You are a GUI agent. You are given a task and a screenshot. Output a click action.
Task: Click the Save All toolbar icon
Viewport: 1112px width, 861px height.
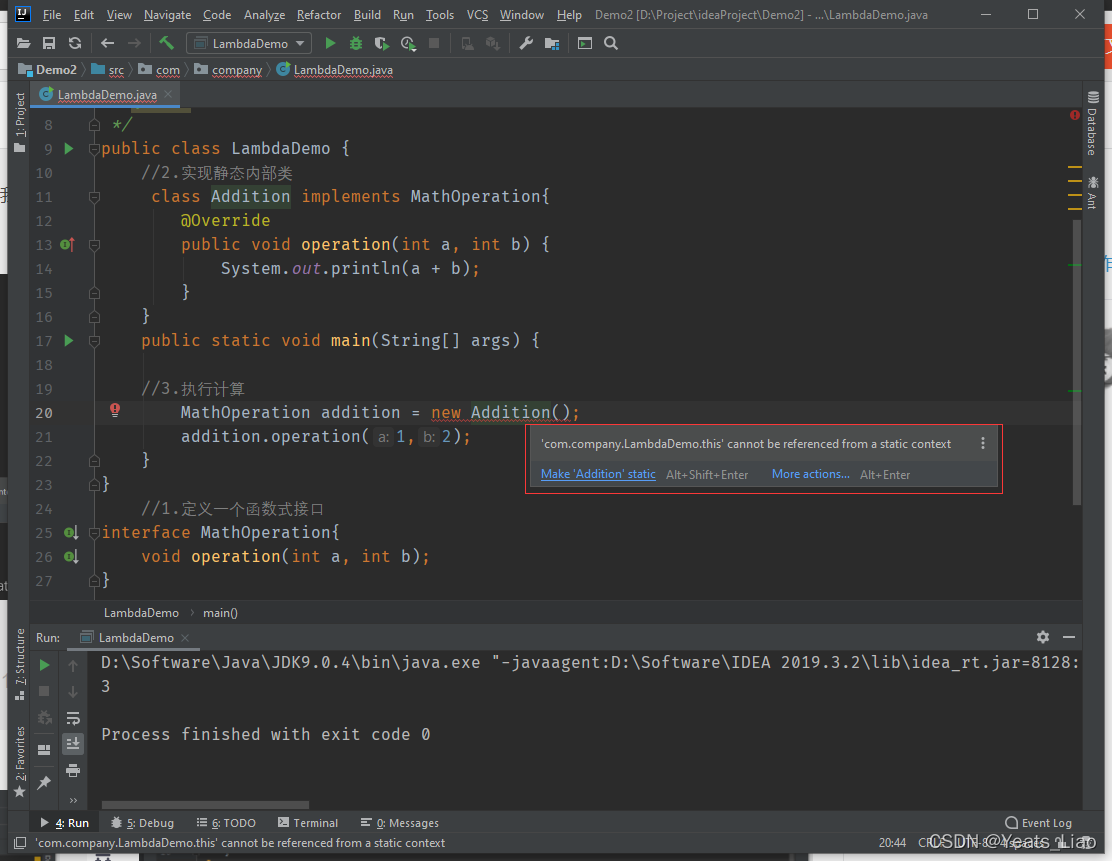pyautogui.click(x=49, y=43)
